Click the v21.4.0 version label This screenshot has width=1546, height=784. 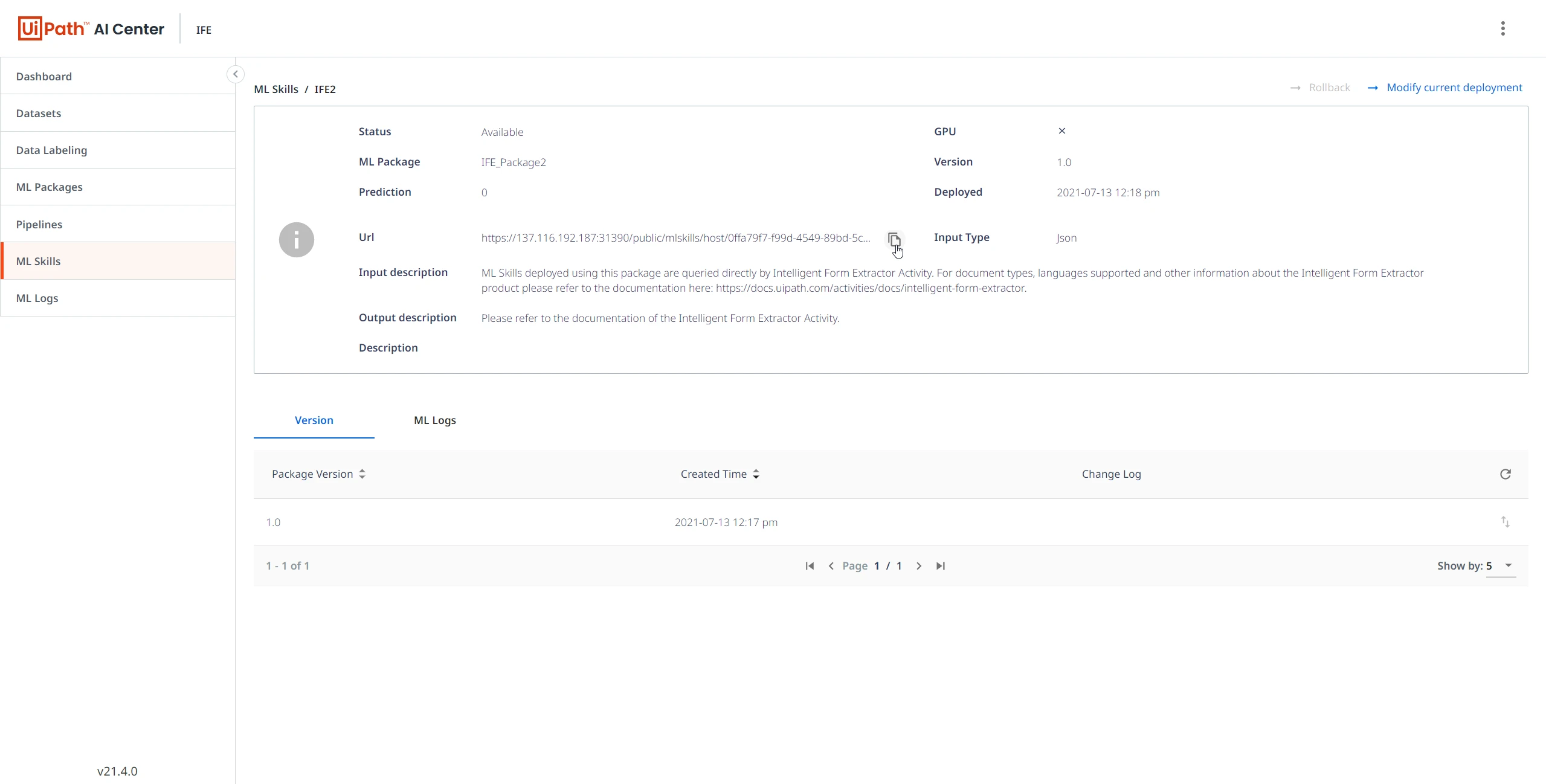click(117, 771)
